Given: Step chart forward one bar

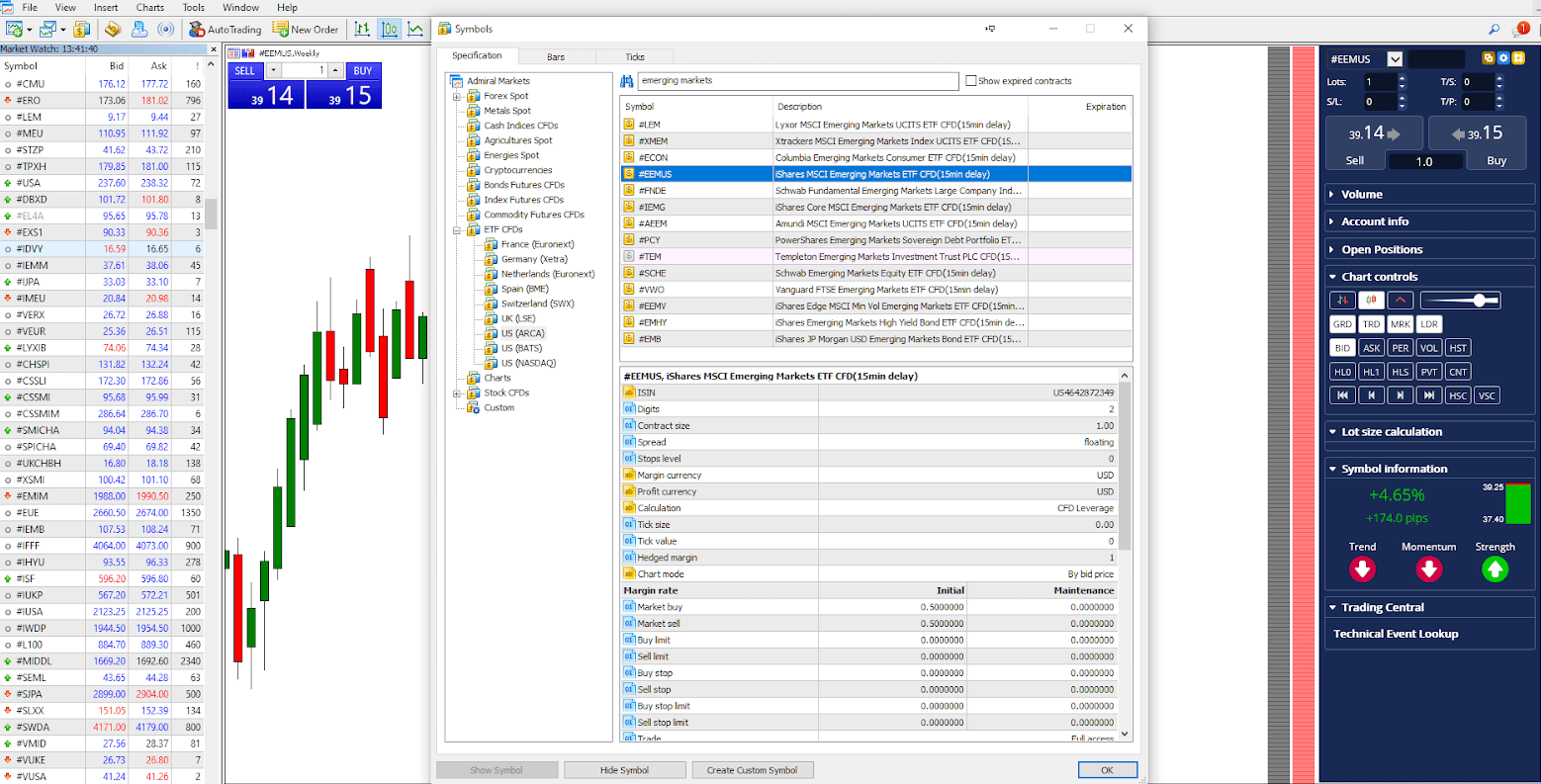Looking at the screenshot, I should 1400,395.
